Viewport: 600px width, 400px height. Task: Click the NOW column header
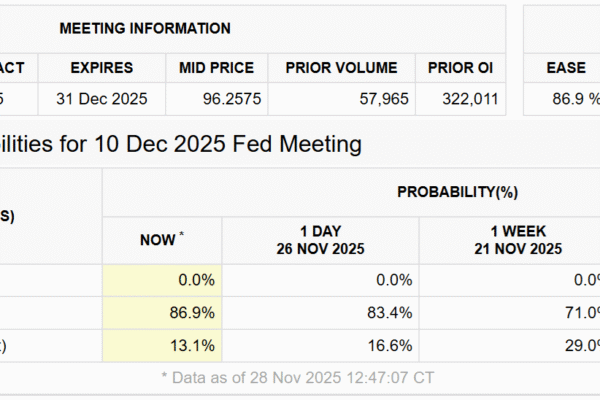(x=161, y=239)
